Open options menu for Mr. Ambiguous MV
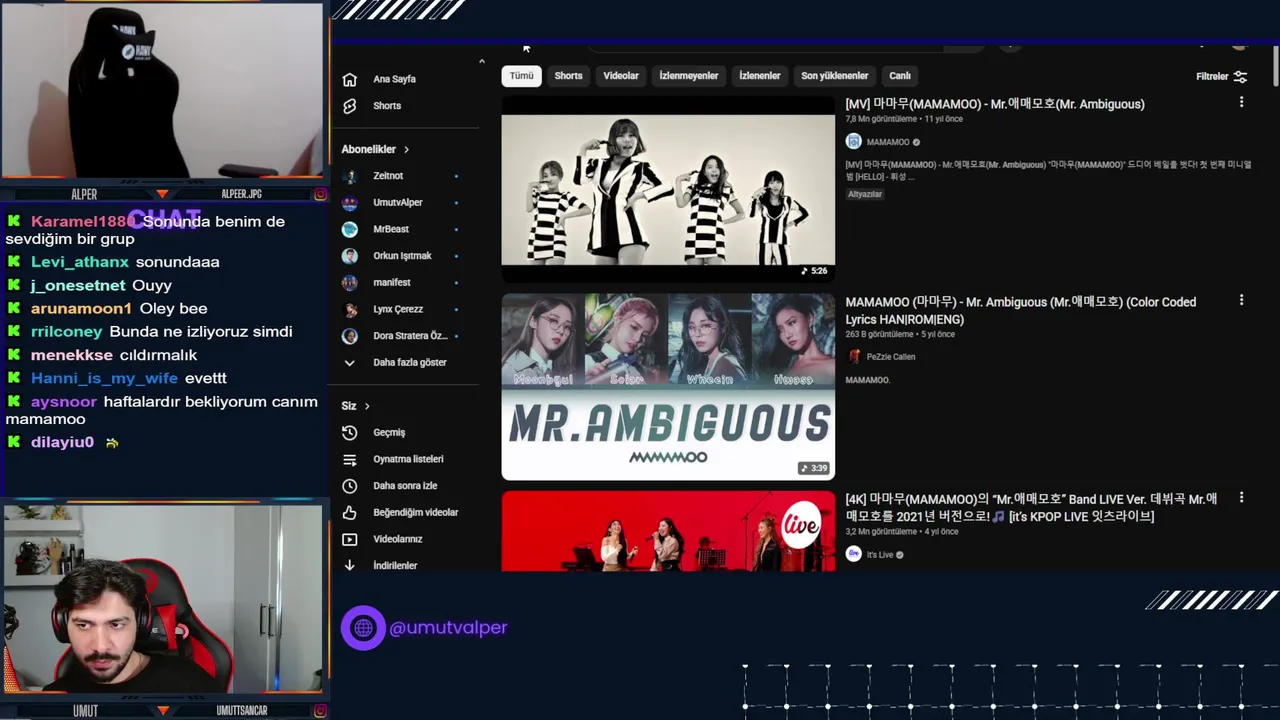 click(1241, 102)
